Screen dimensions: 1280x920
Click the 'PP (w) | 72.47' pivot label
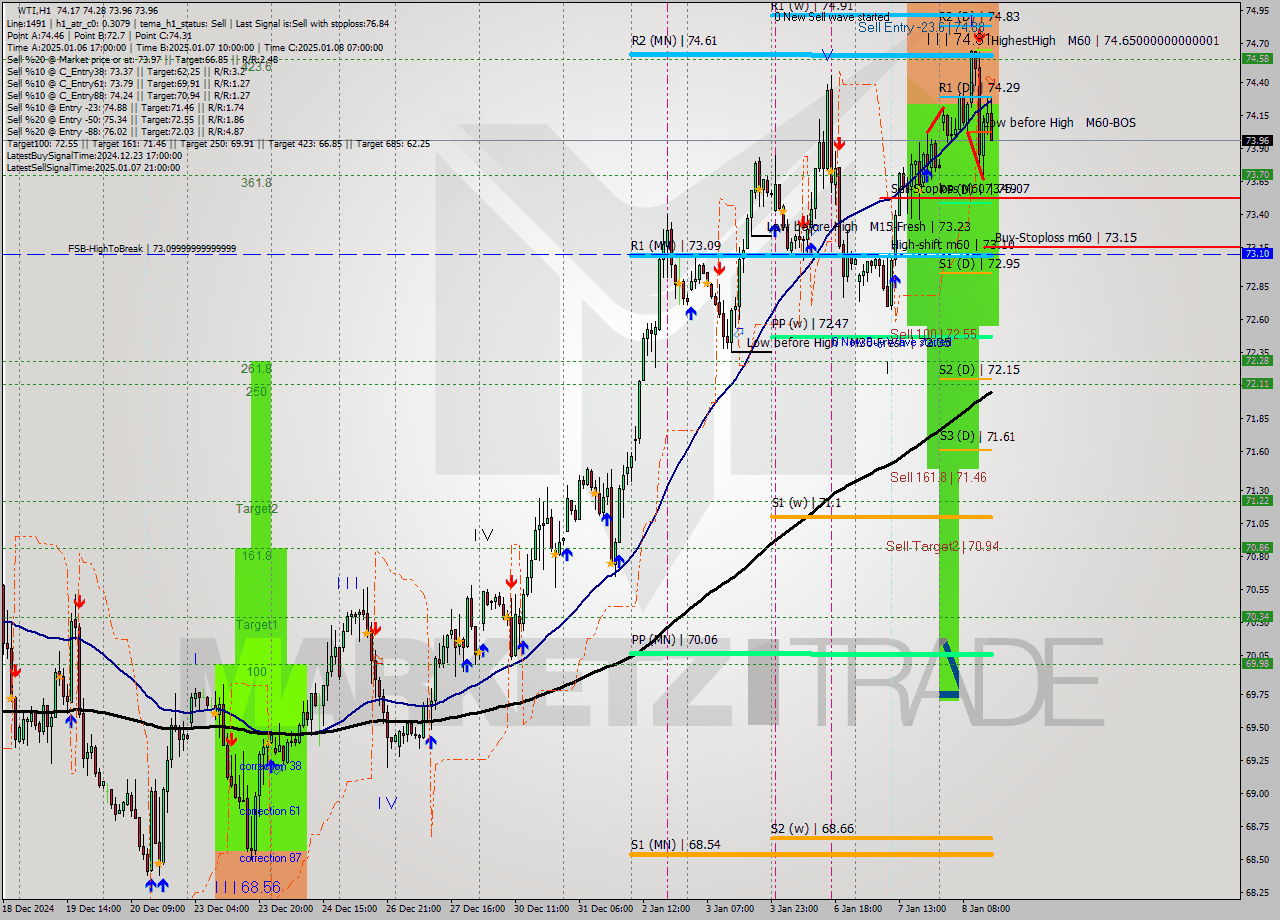click(810, 324)
